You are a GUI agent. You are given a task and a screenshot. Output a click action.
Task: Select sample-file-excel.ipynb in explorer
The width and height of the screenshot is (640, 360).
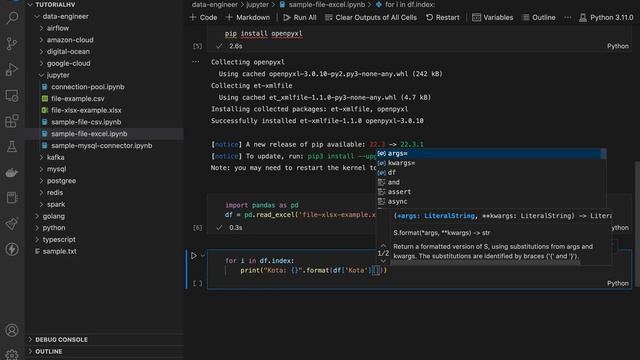click(x=104, y=134)
